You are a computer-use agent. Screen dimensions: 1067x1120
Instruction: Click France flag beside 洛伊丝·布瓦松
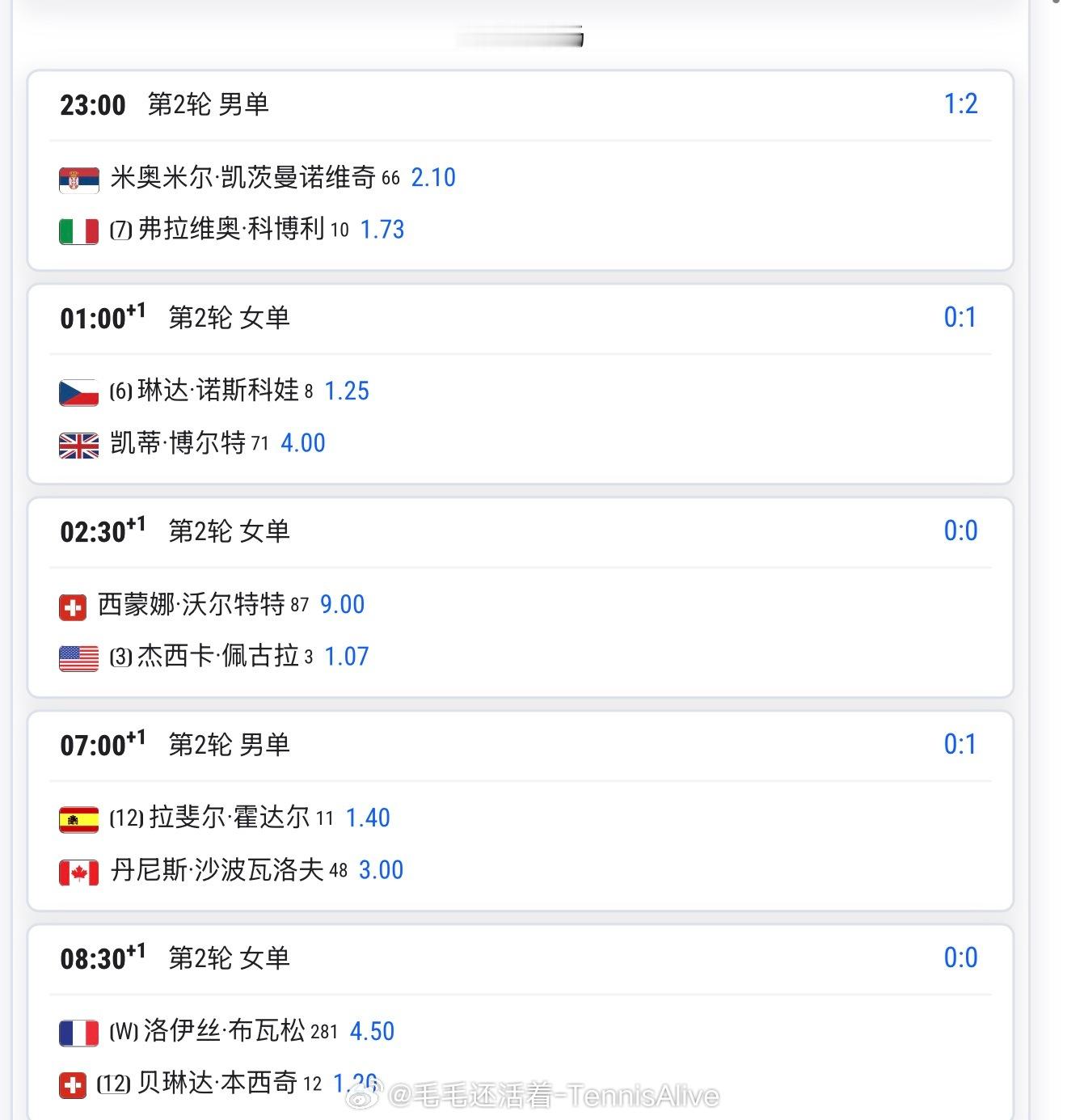tap(79, 1033)
